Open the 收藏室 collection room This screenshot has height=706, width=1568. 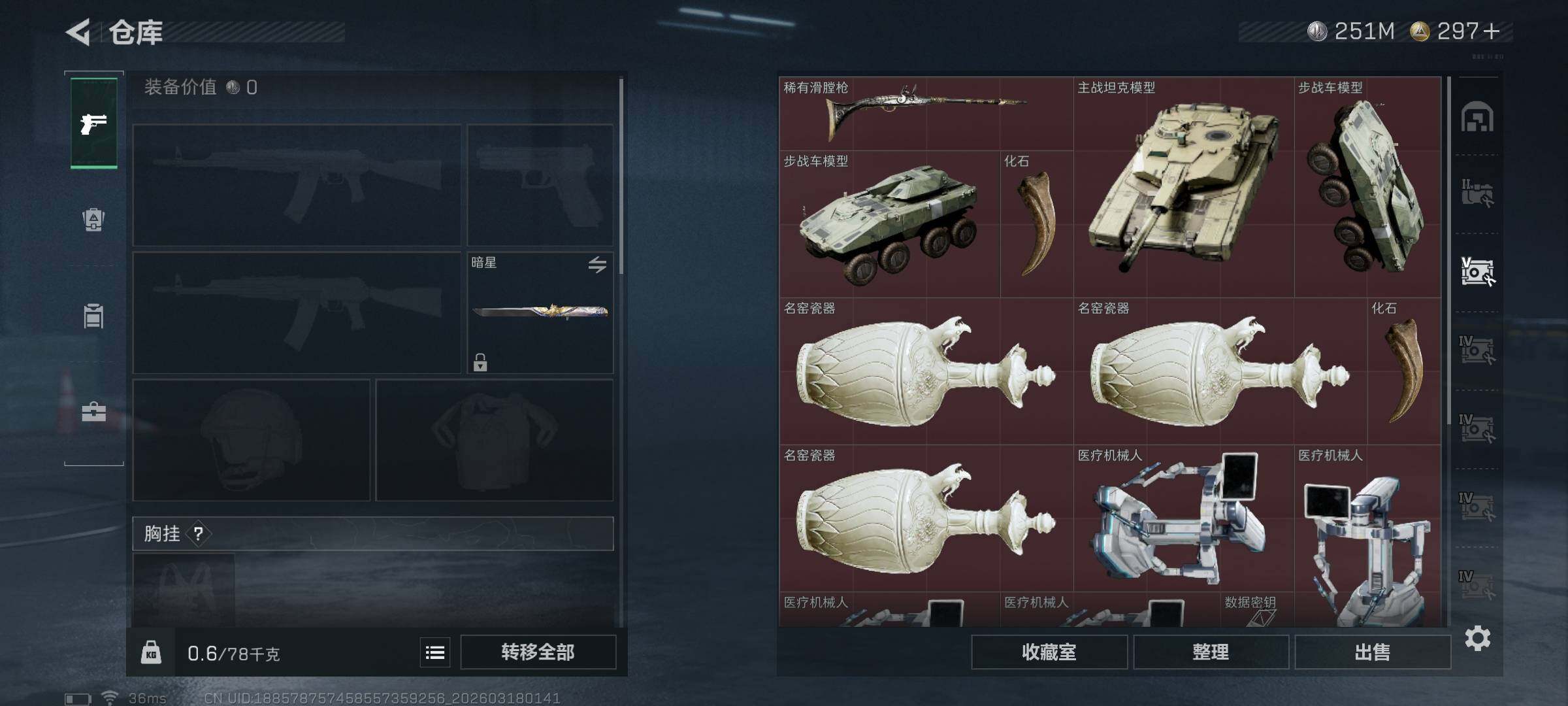(1049, 652)
